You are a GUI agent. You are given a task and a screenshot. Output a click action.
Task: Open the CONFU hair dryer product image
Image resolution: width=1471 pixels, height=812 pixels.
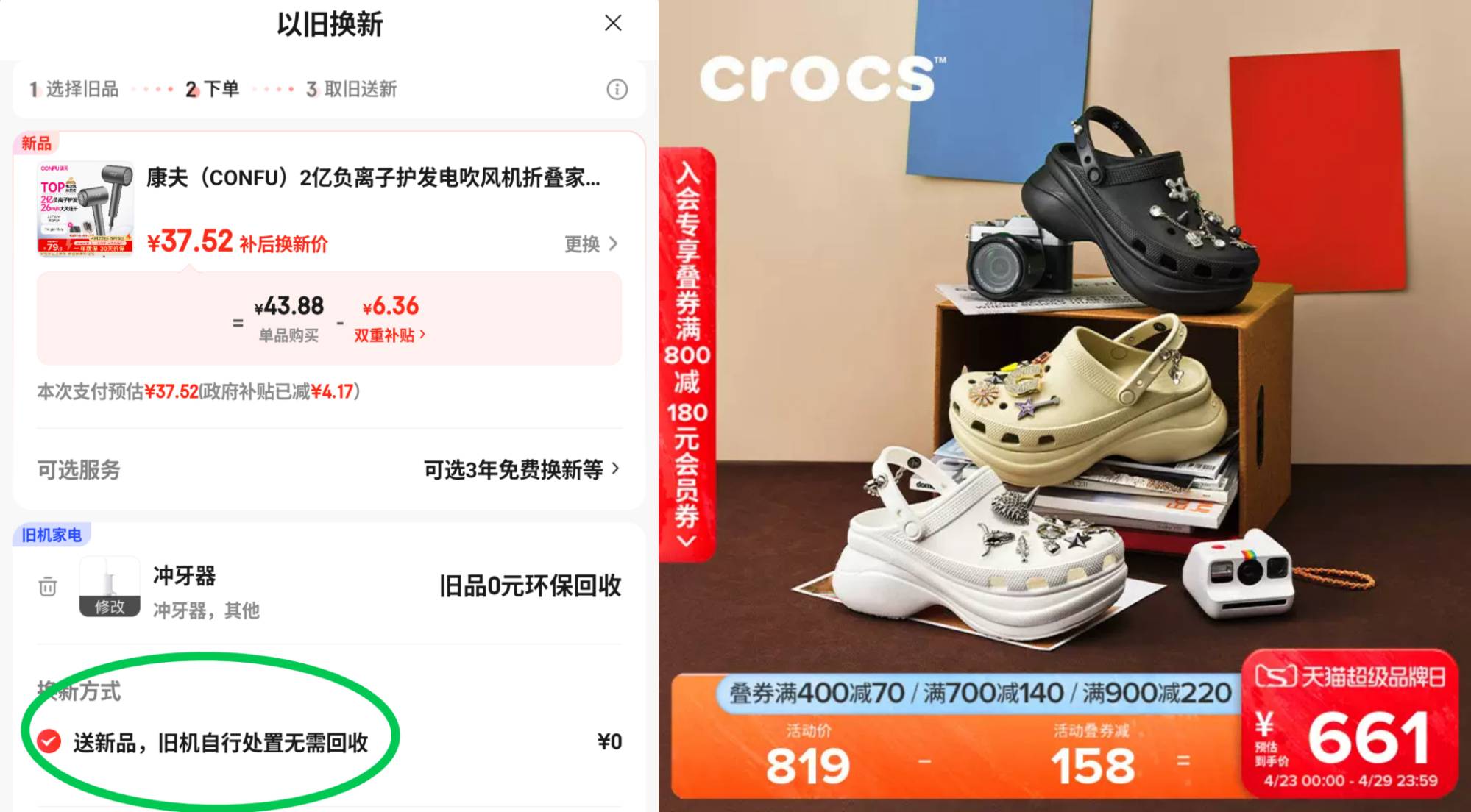(x=85, y=209)
